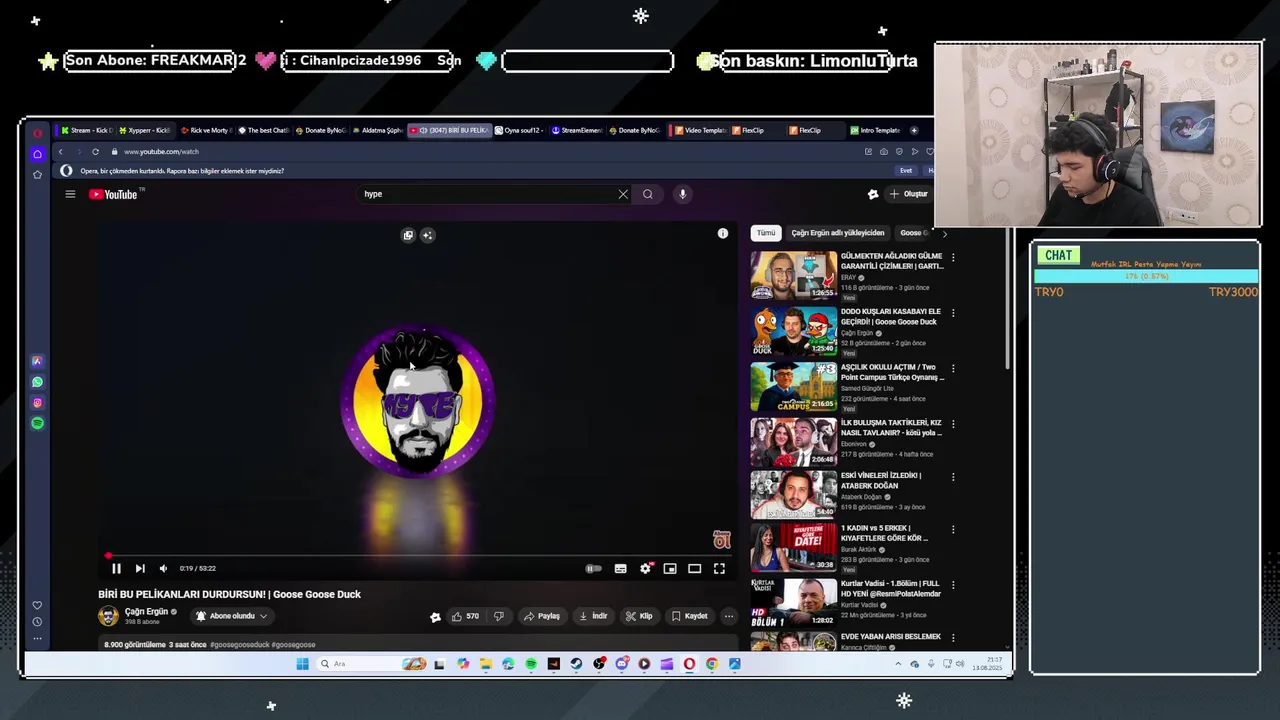This screenshot has height=720, width=1280.
Task: Seek using the red video progress bar
Action: click(x=418, y=555)
